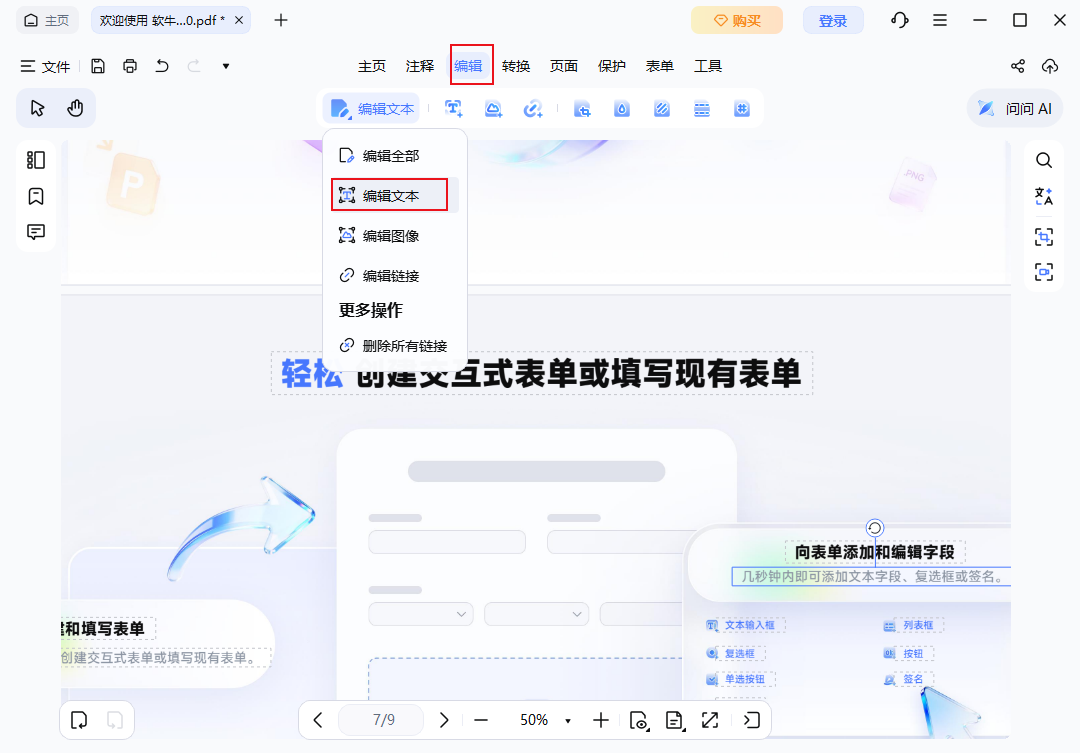
Task: Choose 编辑全部 from the dropdown menu
Action: 395,156
